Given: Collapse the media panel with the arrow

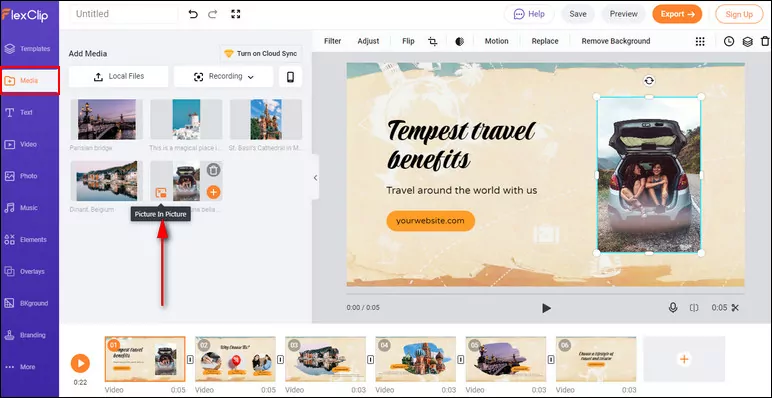Looking at the screenshot, I should tap(316, 178).
